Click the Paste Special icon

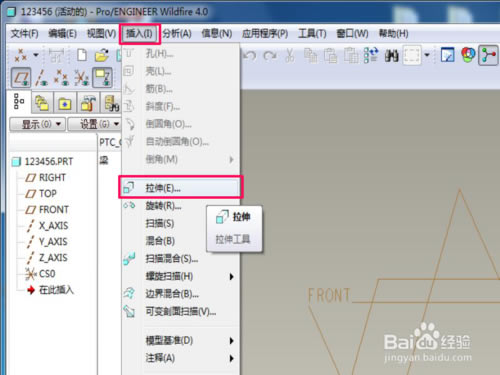(351, 55)
